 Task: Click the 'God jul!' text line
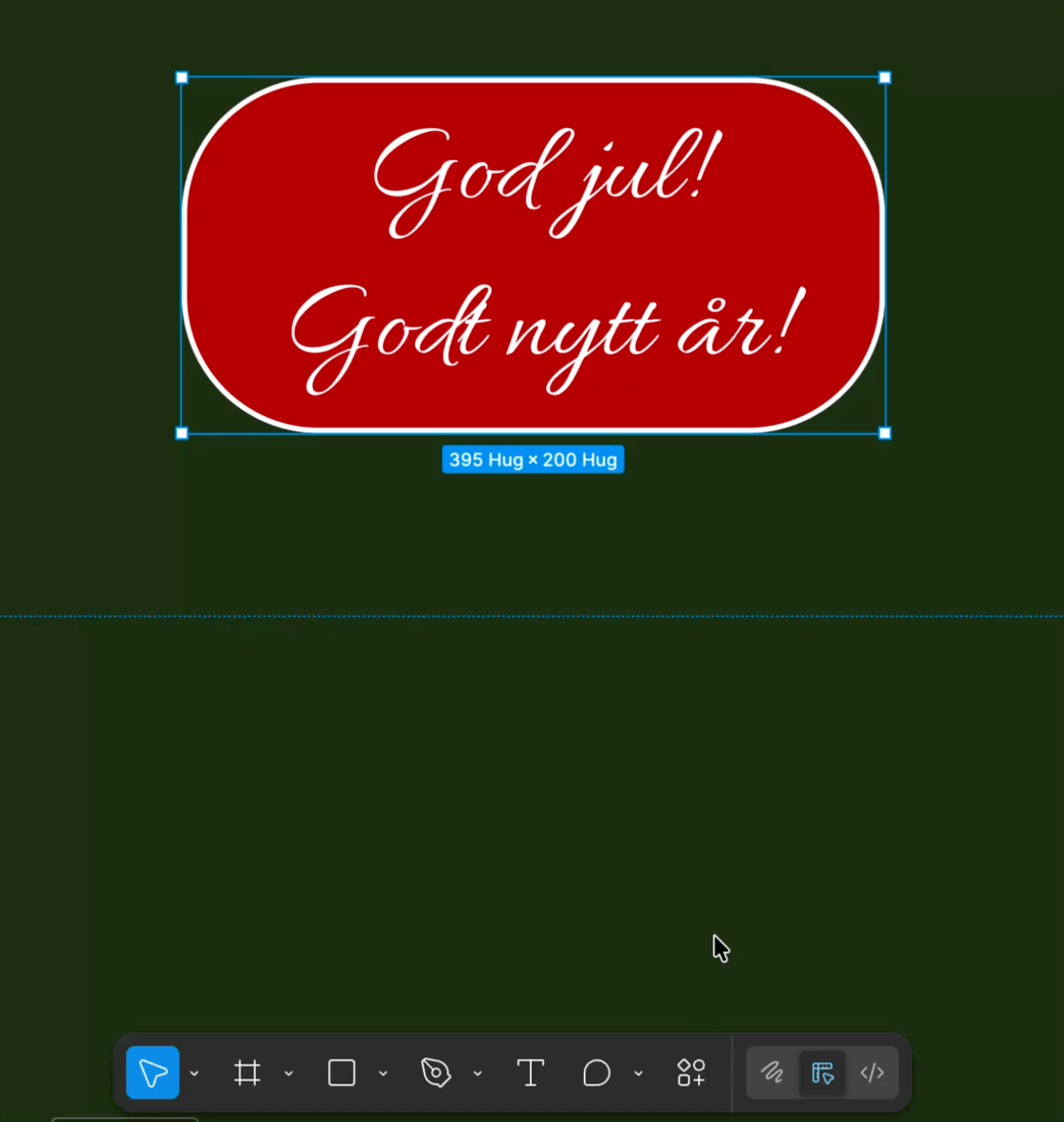(x=547, y=182)
